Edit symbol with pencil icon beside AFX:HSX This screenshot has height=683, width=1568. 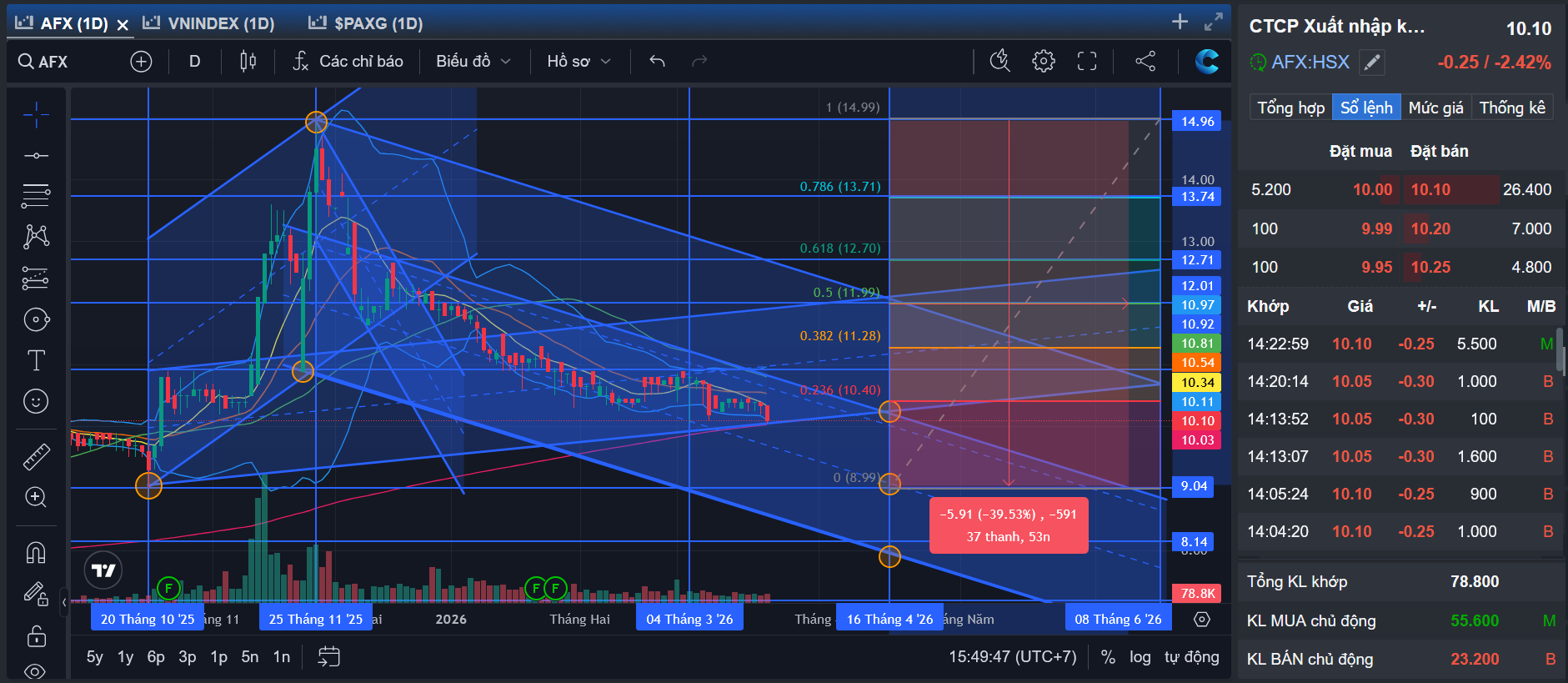(1372, 63)
